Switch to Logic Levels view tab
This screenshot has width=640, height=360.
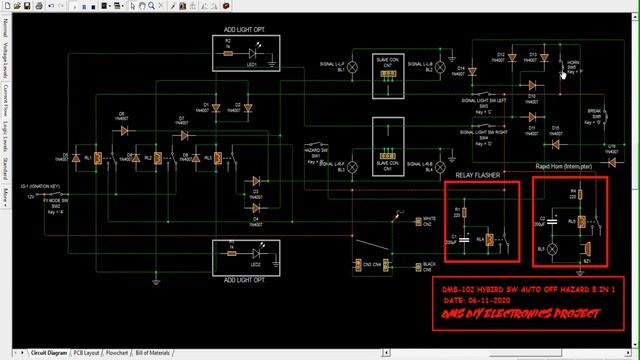[x=5, y=137]
